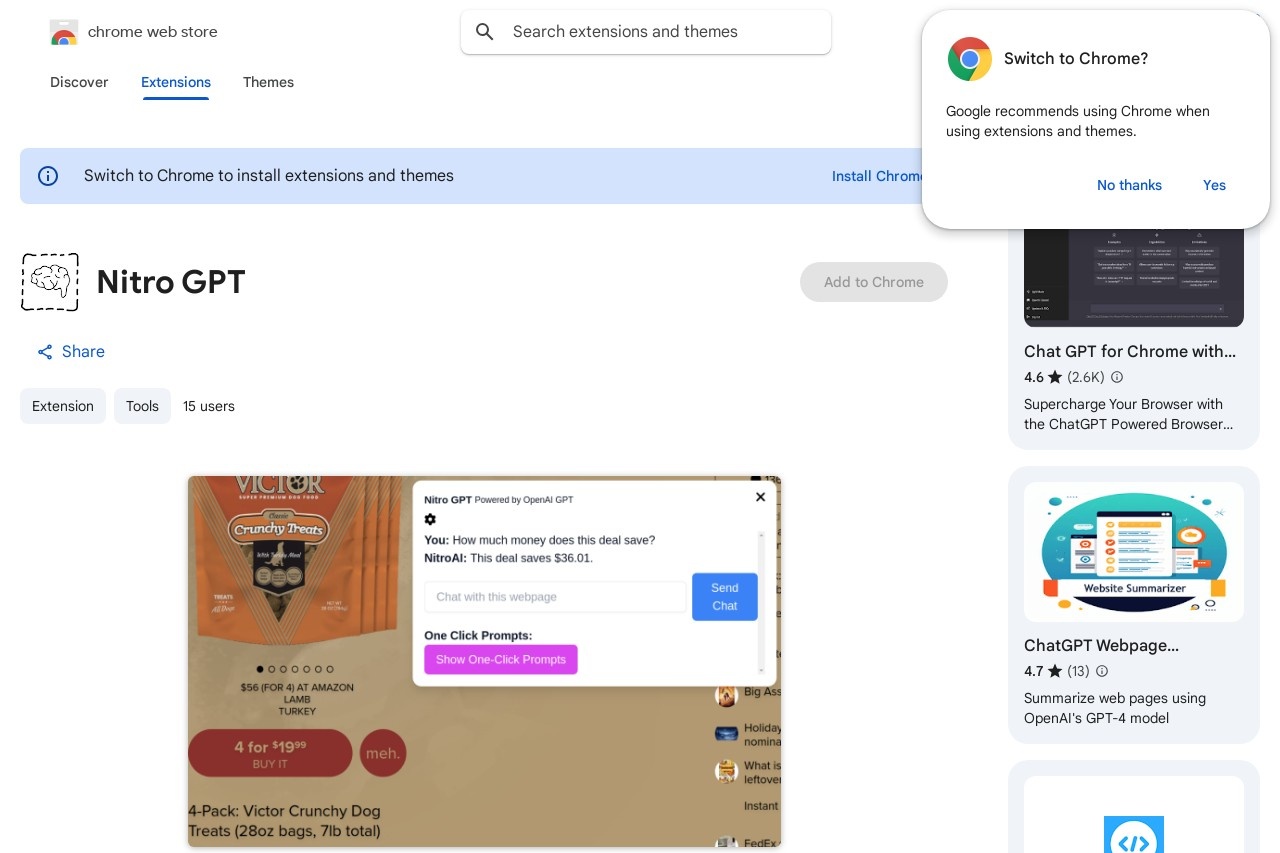Click the Share link
This screenshot has height=853, width=1280.
71,352
